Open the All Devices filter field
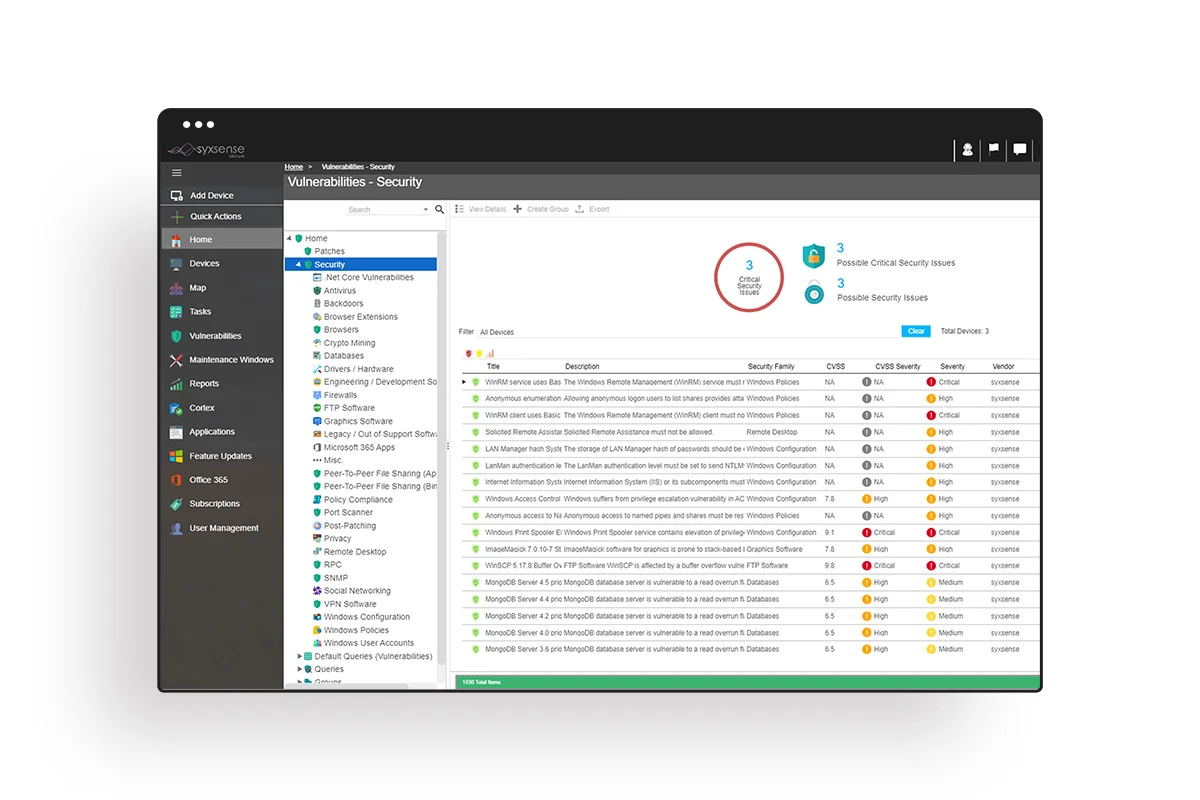 [x=688, y=332]
